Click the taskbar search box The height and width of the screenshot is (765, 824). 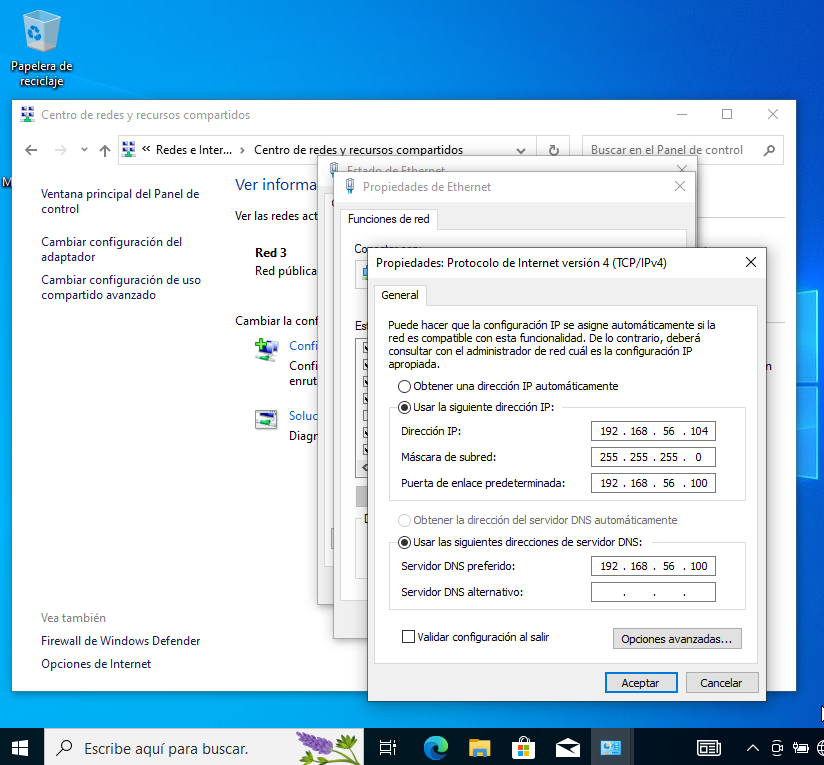coord(204,748)
